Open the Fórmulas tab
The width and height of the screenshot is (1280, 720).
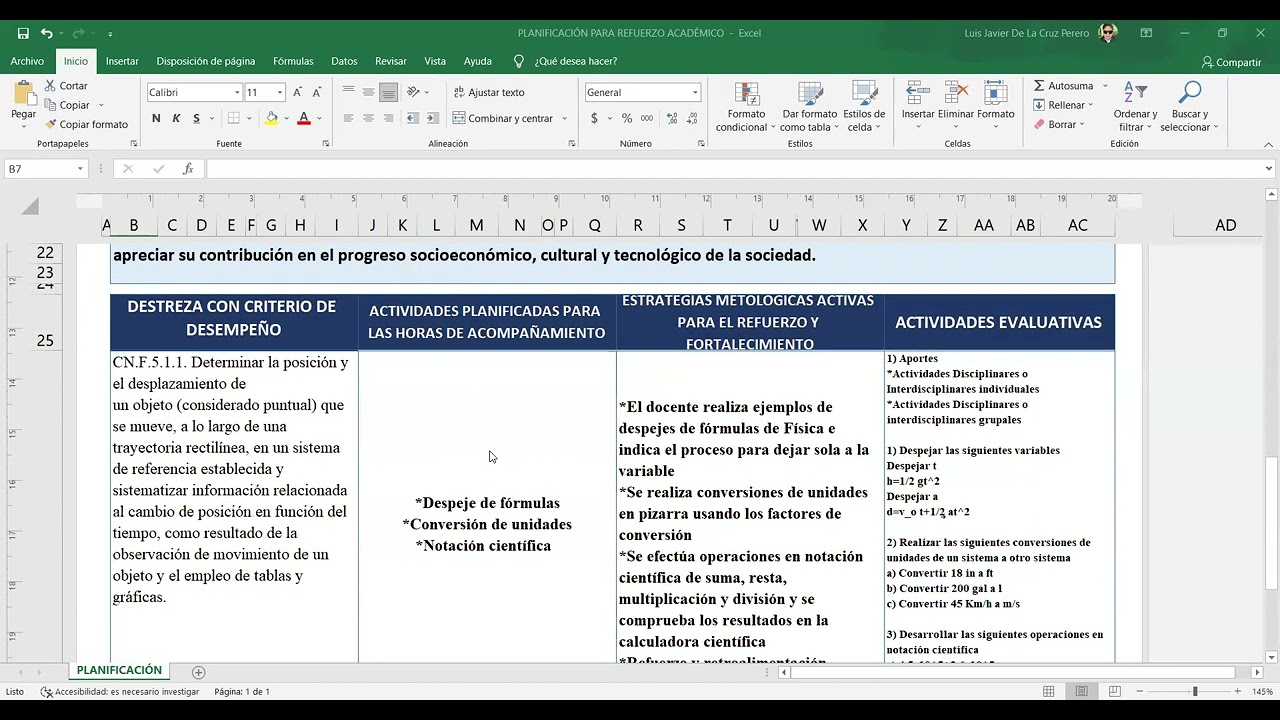(293, 61)
